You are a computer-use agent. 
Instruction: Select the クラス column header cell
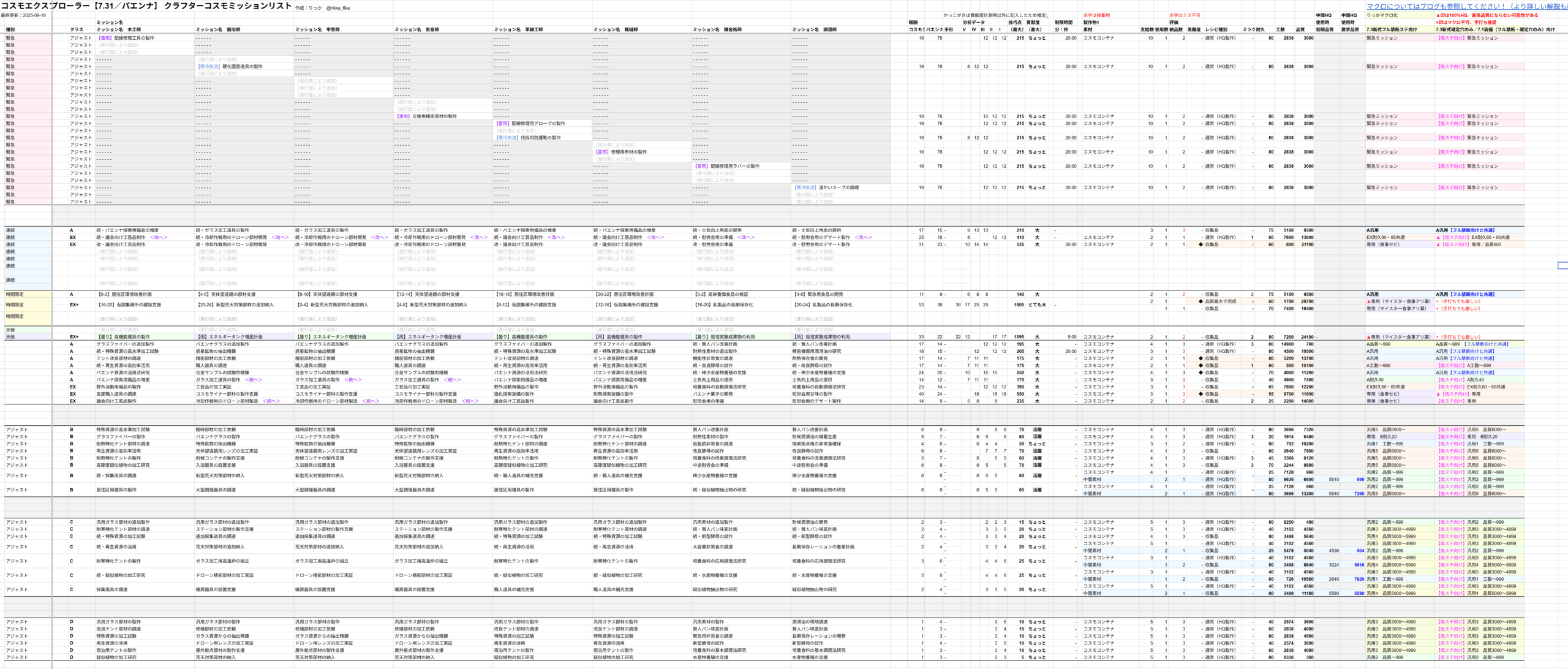coord(76,29)
